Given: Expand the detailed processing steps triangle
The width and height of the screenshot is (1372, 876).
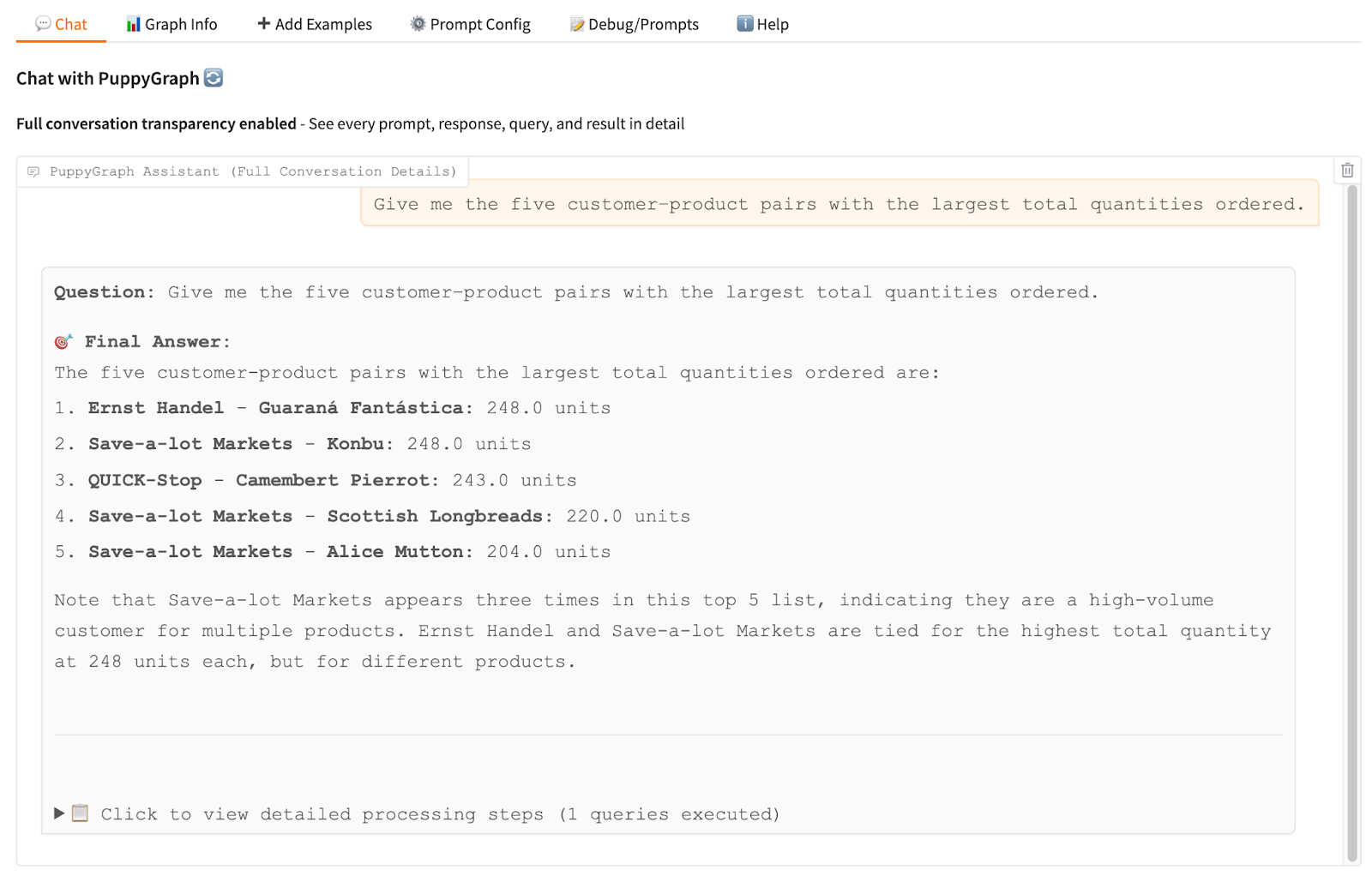Looking at the screenshot, I should pyautogui.click(x=59, y=813).
